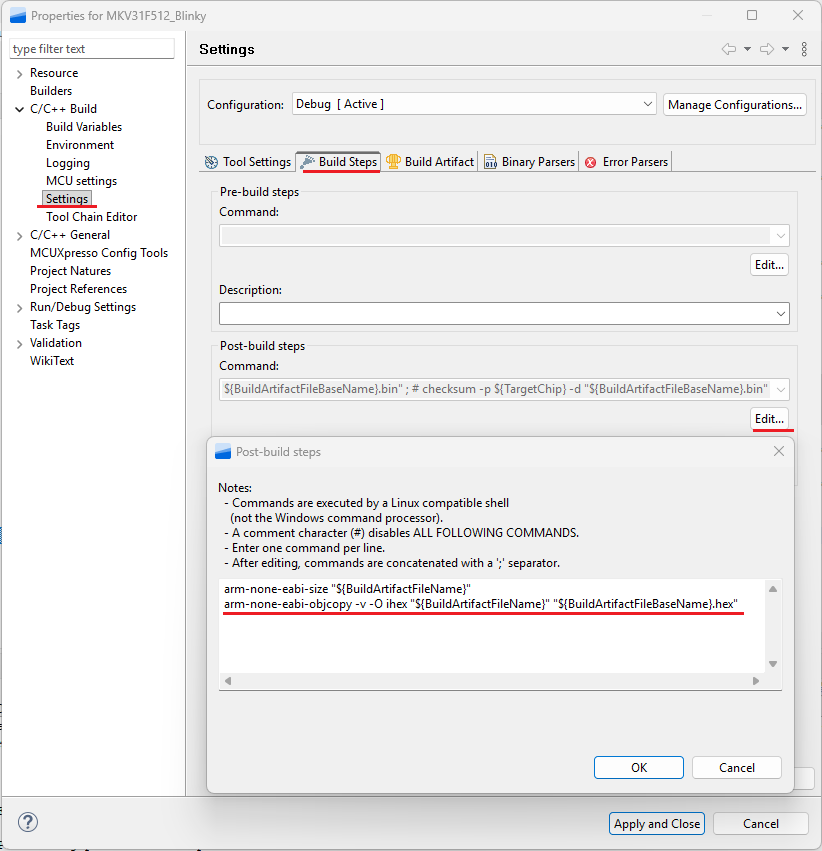
Task: Close the Post-build steps dialog
Action: click(779, 452)
